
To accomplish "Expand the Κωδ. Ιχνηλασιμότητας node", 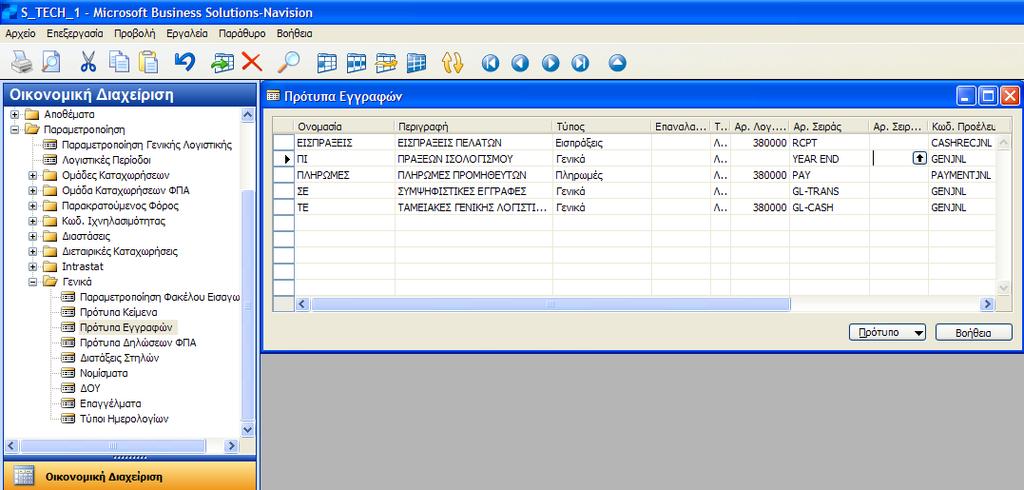I will coord(33,221).
